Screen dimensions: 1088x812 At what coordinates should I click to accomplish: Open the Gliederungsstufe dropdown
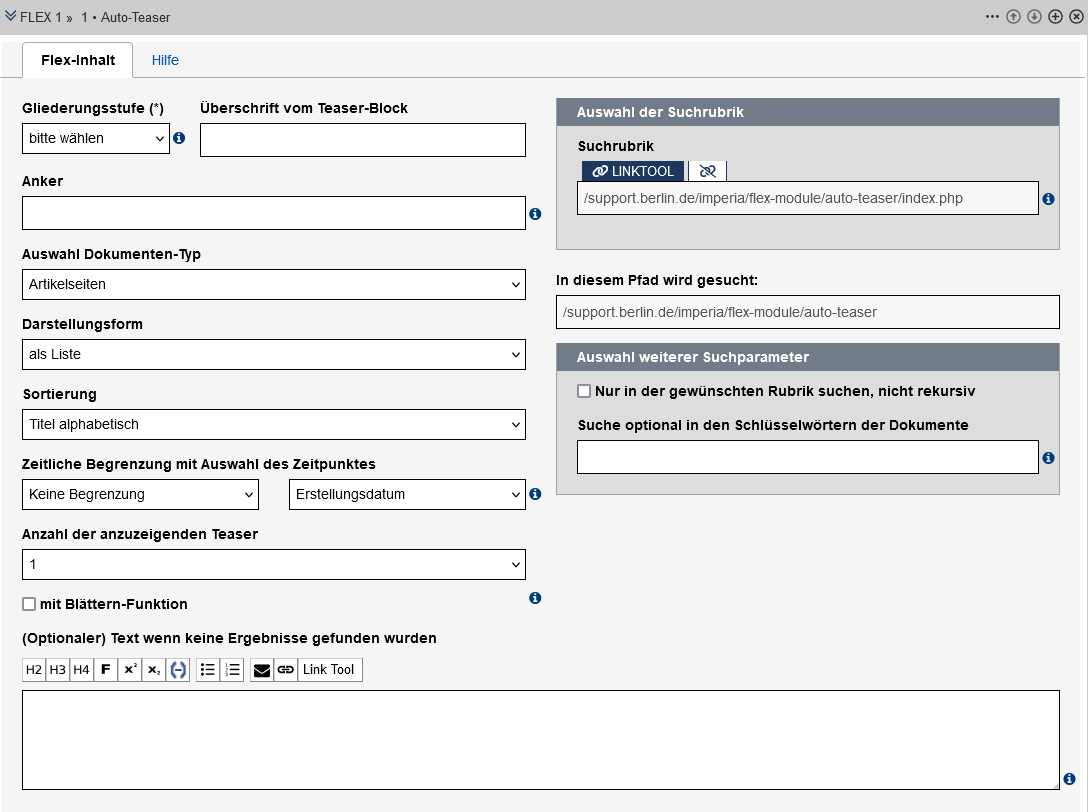tap(96, 139)
